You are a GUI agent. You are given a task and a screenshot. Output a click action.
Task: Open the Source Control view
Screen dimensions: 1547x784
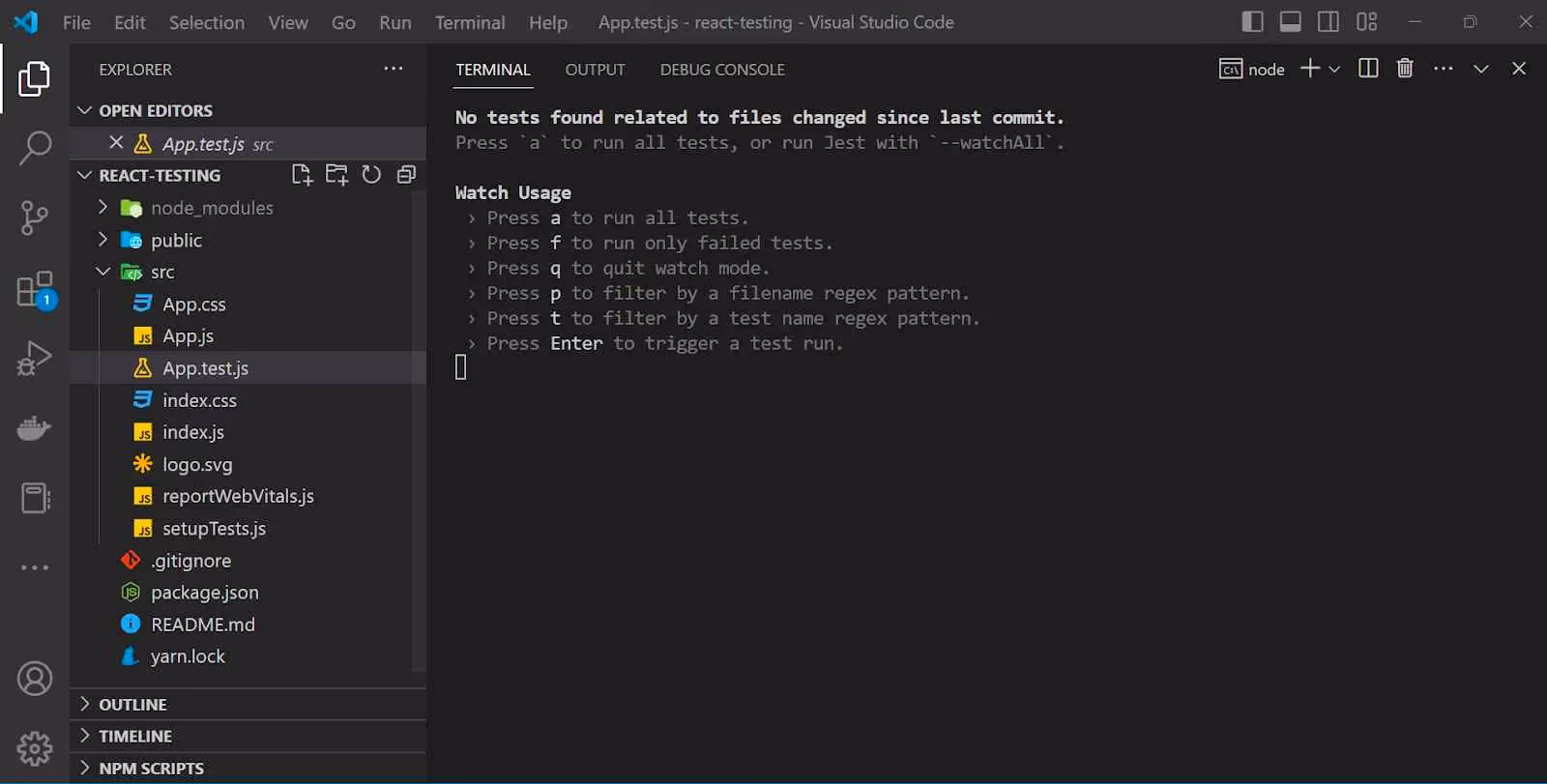[35, 218]
